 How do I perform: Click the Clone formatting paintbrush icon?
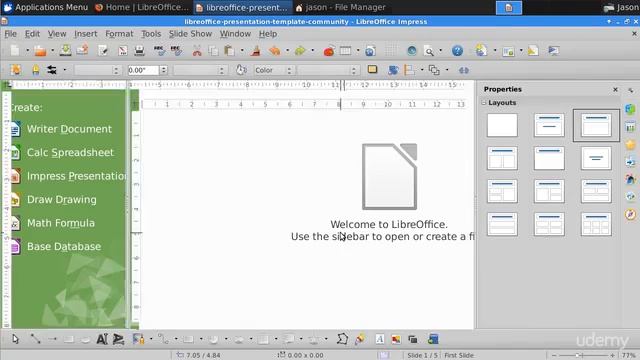[256, 51]
